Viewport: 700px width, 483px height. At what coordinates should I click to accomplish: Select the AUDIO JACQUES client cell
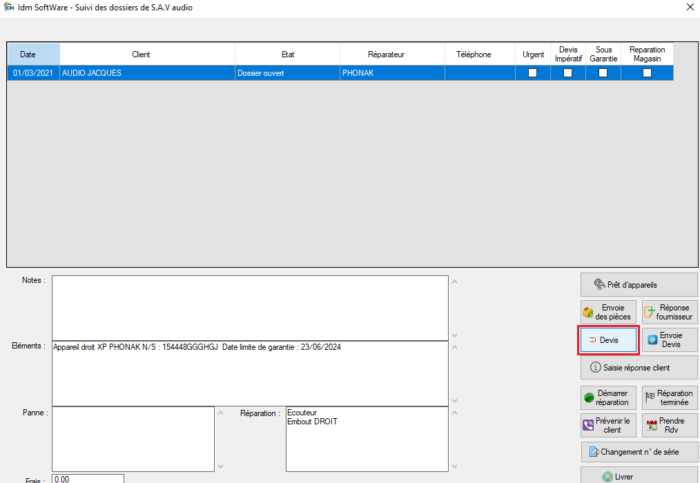pyautogui.click(x=147, y=73)
